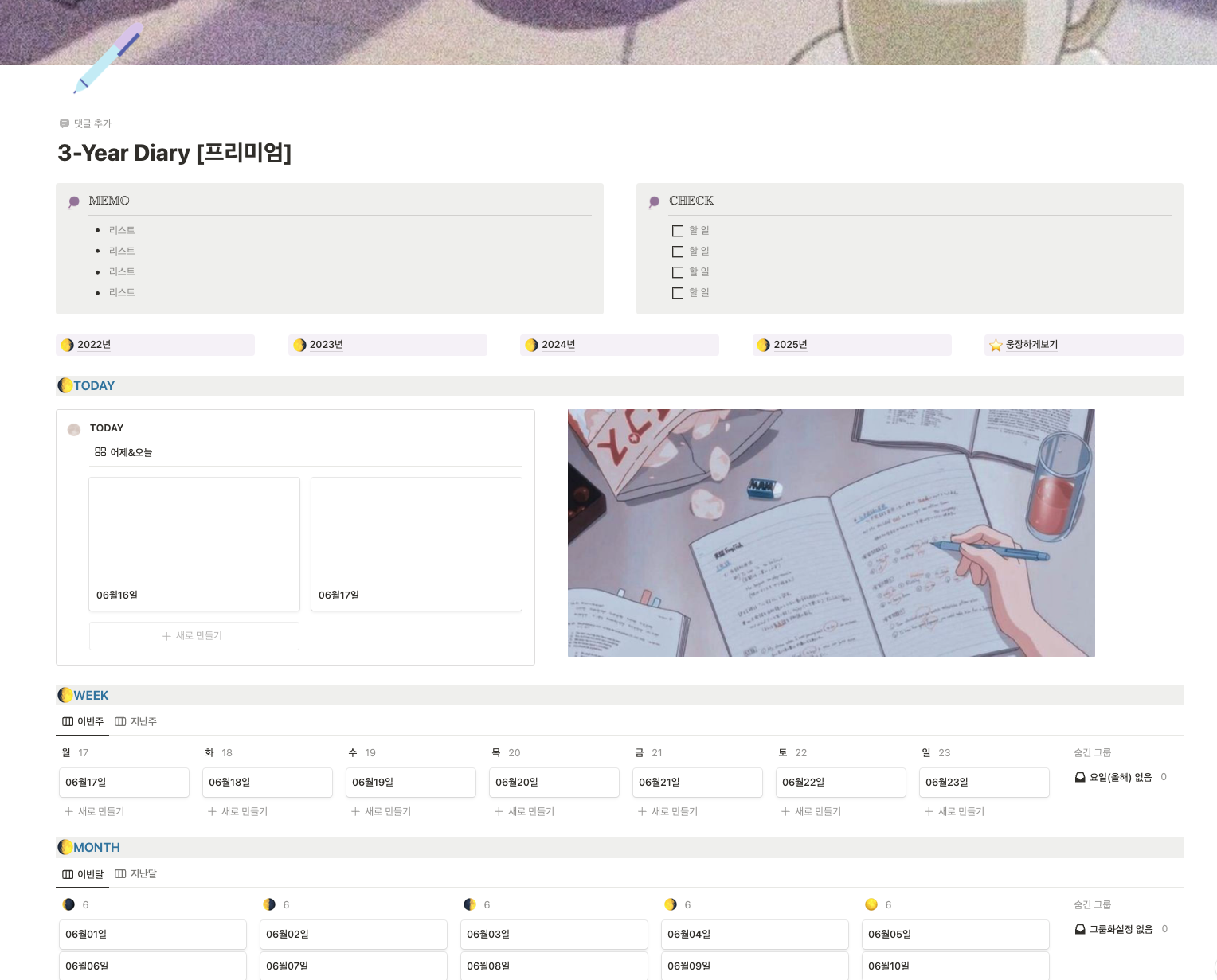This screenshot has width=1217, height=980.
Task: Click the 3-Year Diary [프리미엄] page title
Action: [174, 153]
